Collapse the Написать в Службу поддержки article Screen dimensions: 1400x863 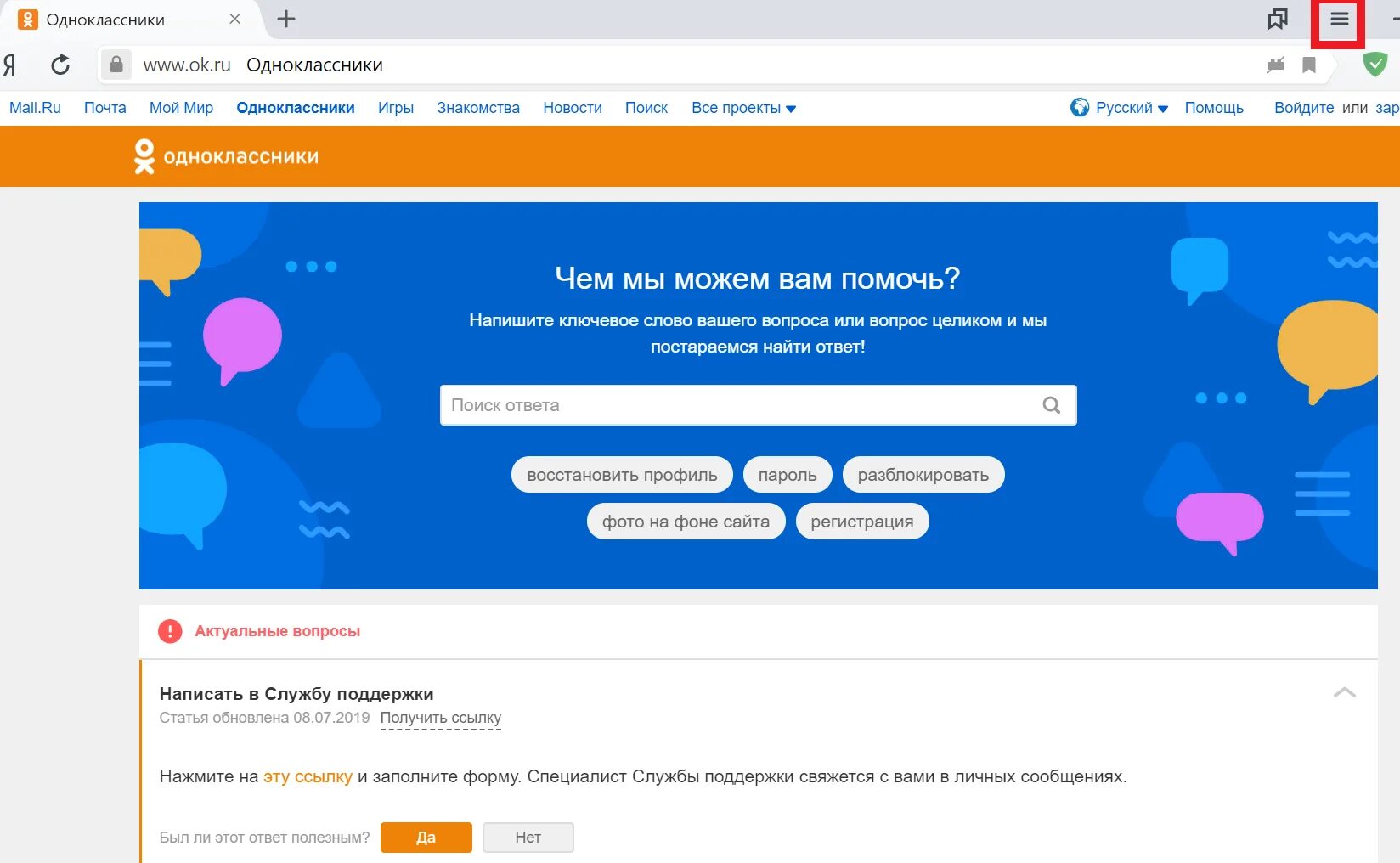(1344, 692)
